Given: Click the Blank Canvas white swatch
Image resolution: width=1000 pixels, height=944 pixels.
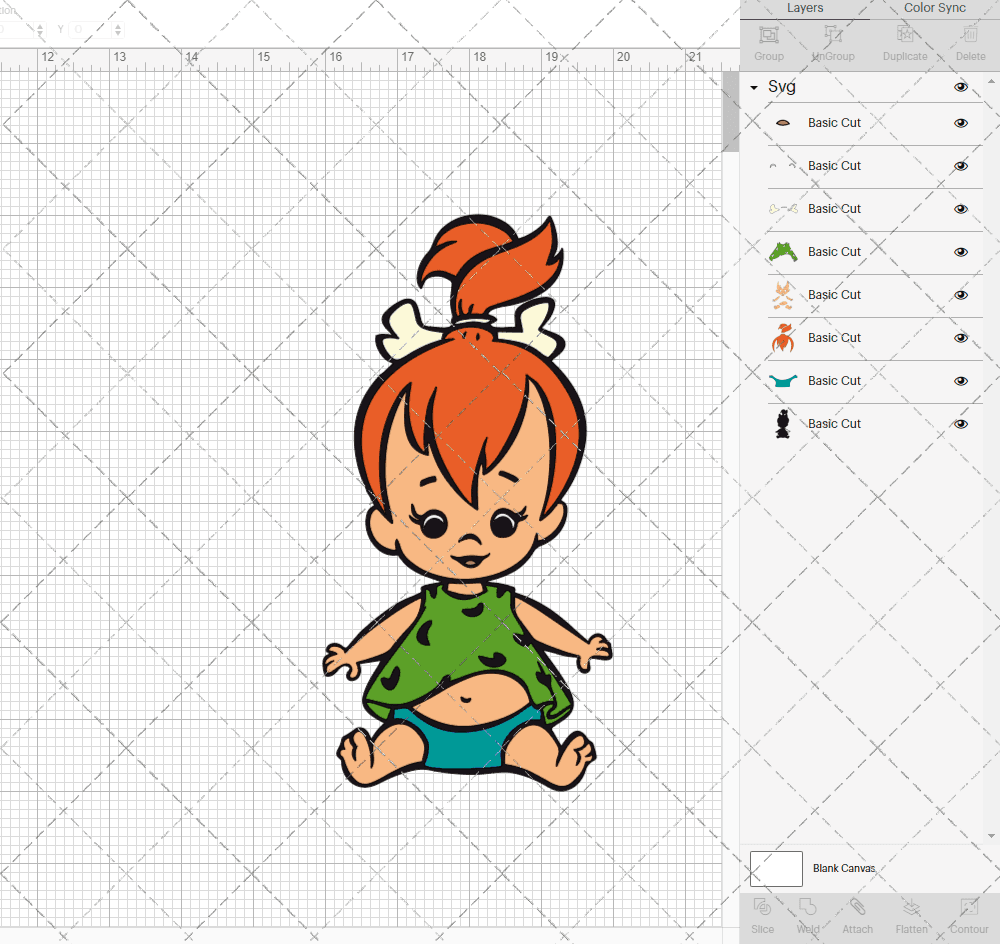Looking at the screenshot, I should click(776, 869).
